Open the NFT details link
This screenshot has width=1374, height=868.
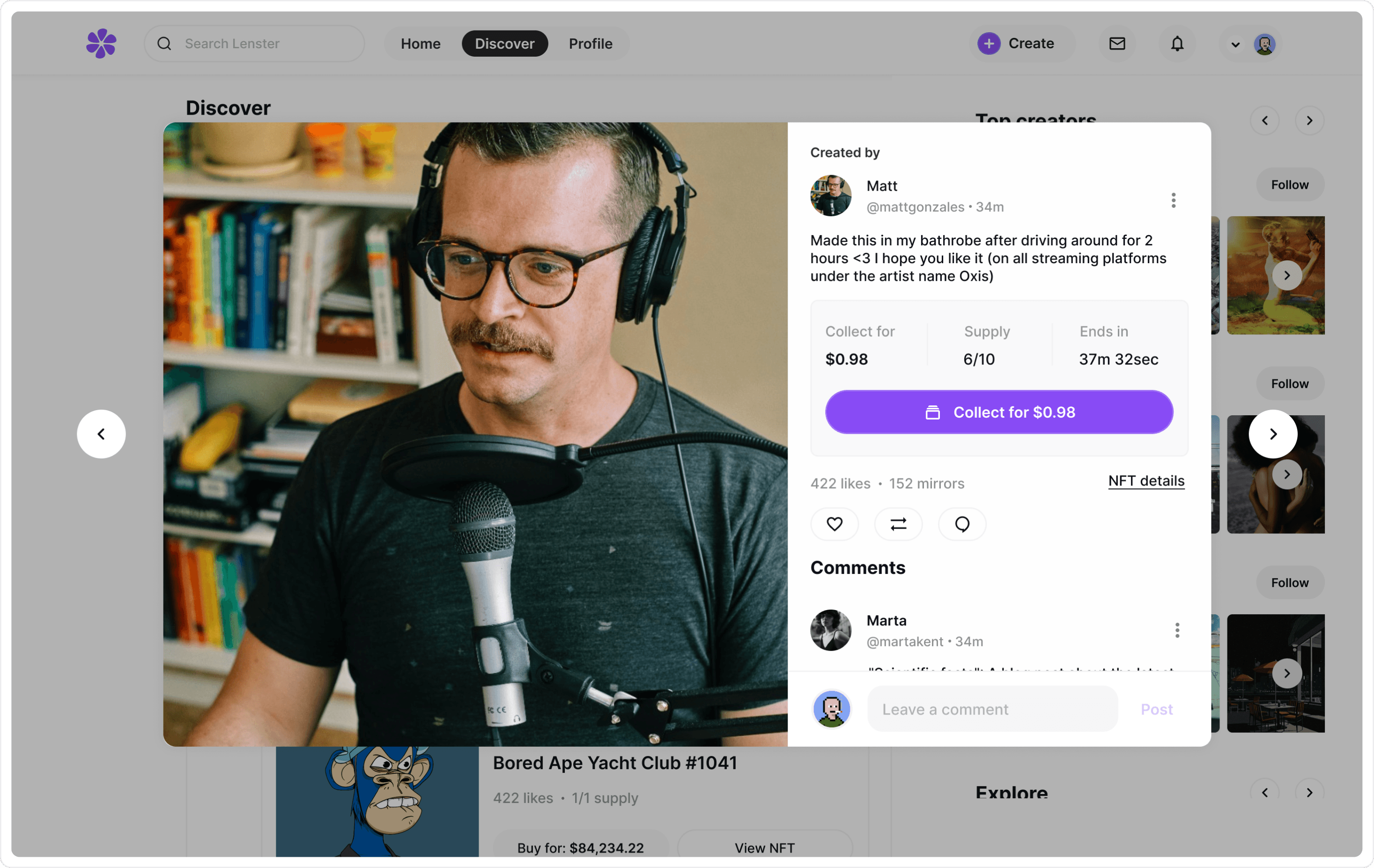(1146, 481)
